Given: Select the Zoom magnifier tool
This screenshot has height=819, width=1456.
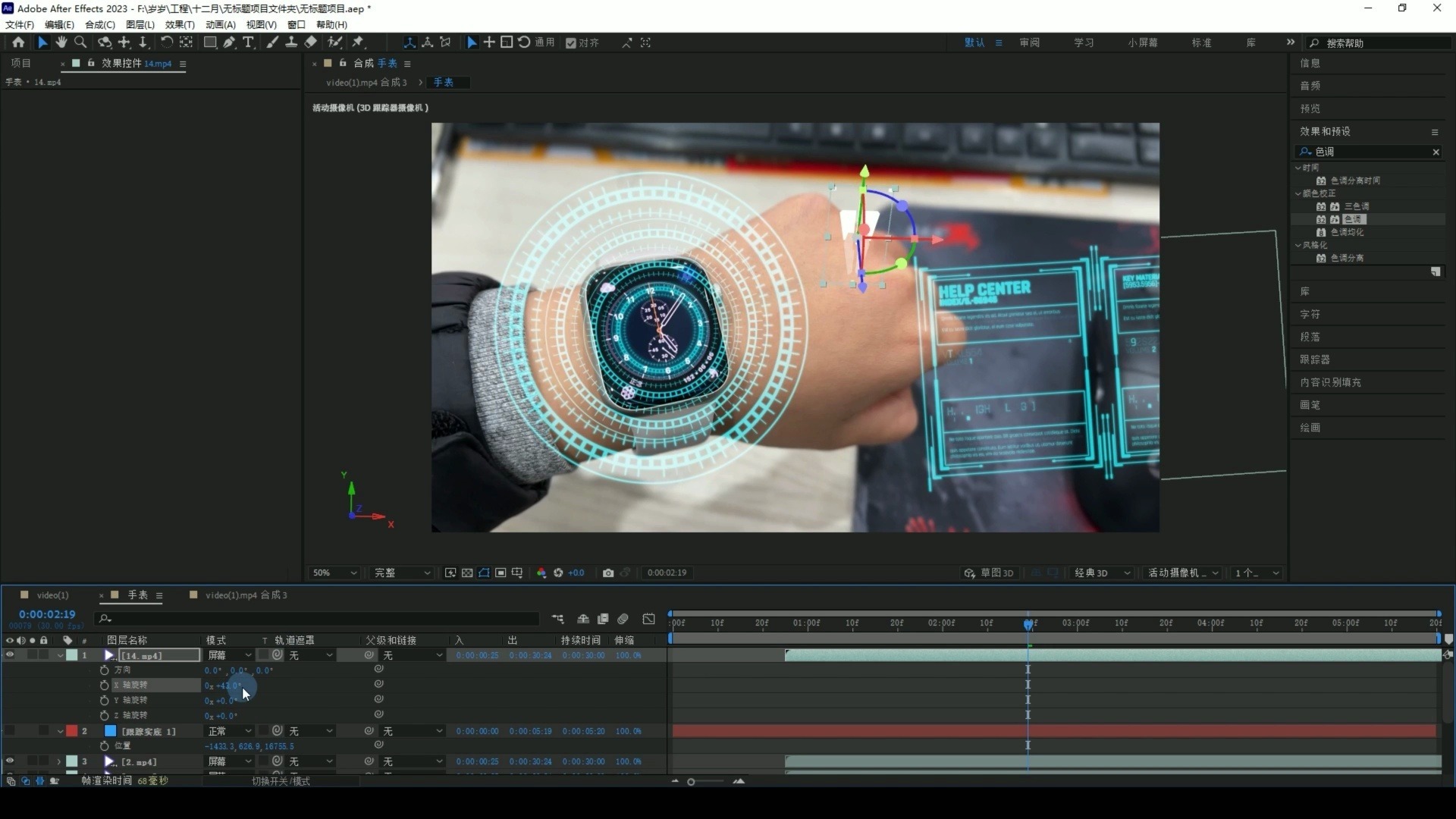Looking at the screenshot, I should 80,42.
